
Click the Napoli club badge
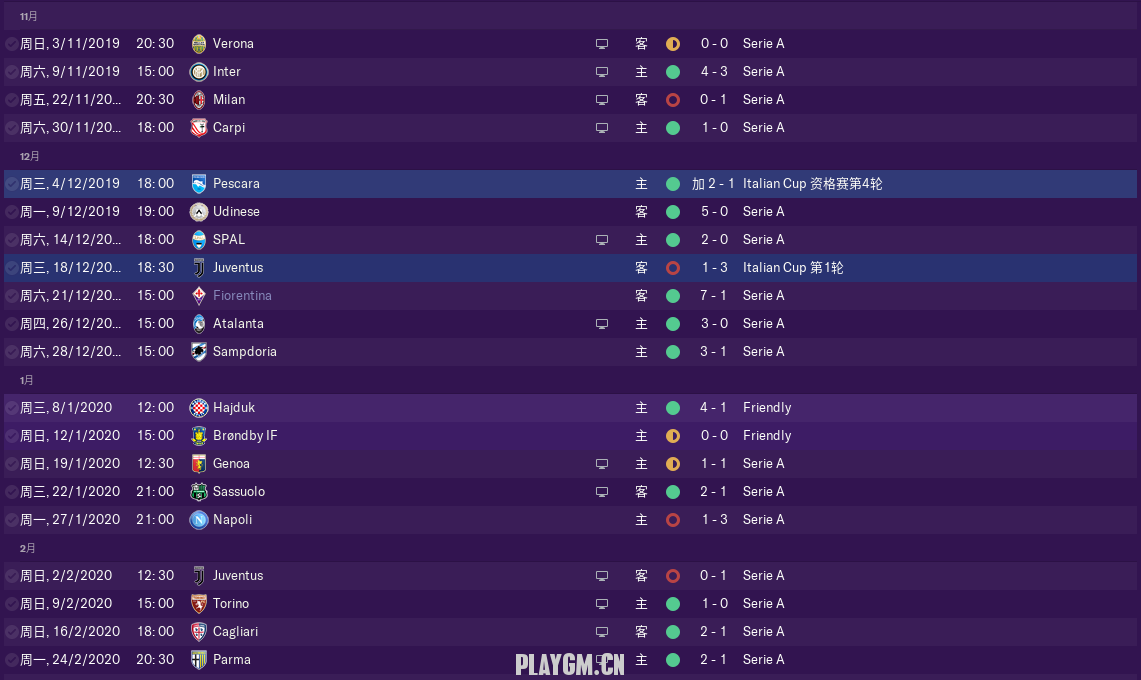point(199,520)
